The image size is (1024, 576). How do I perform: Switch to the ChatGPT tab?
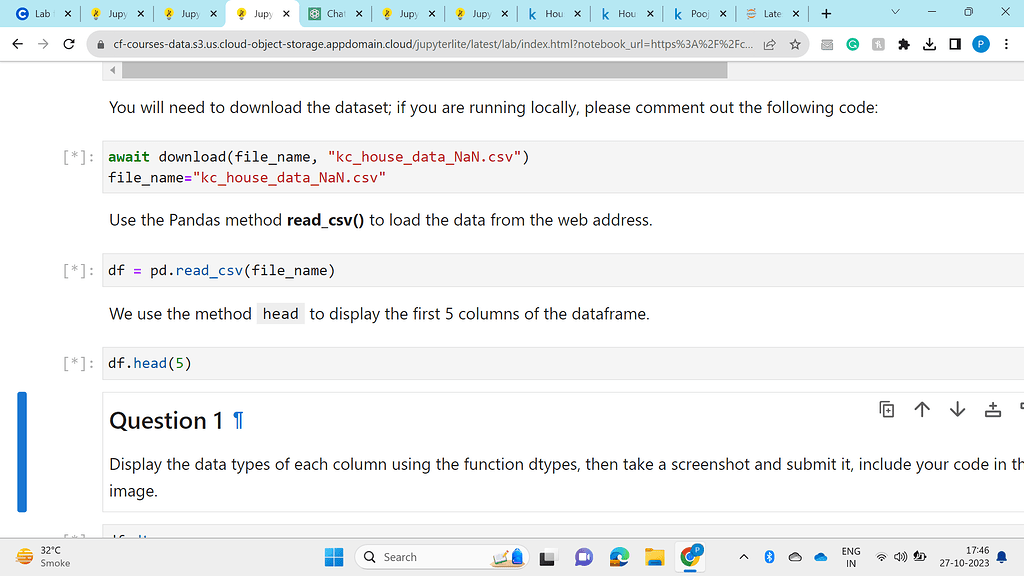point(335,14)
